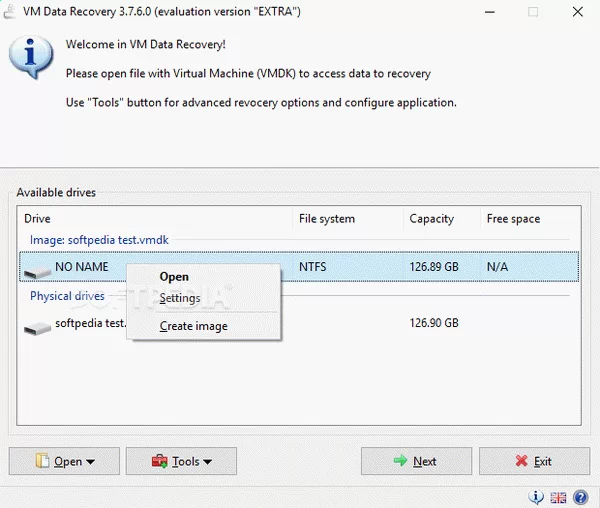Collapse the Image: softpedia test.vmdk group
This screenshot has height=508, width=600.
[99, 240]
